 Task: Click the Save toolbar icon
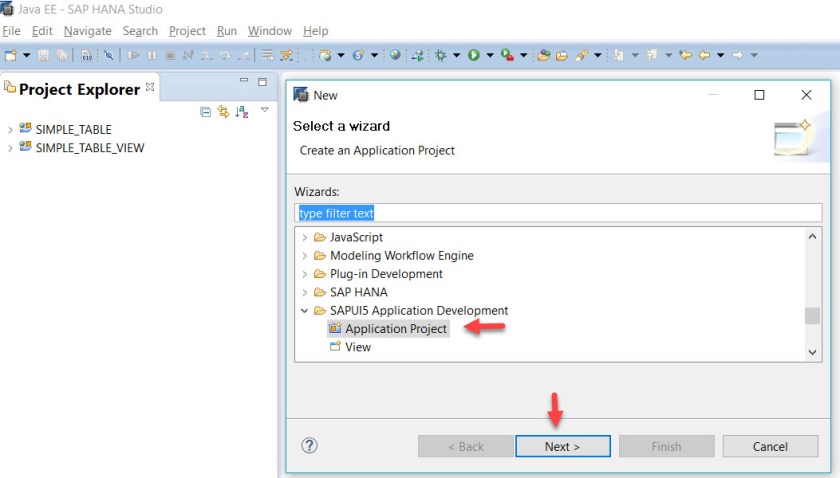tap(43, 55)
